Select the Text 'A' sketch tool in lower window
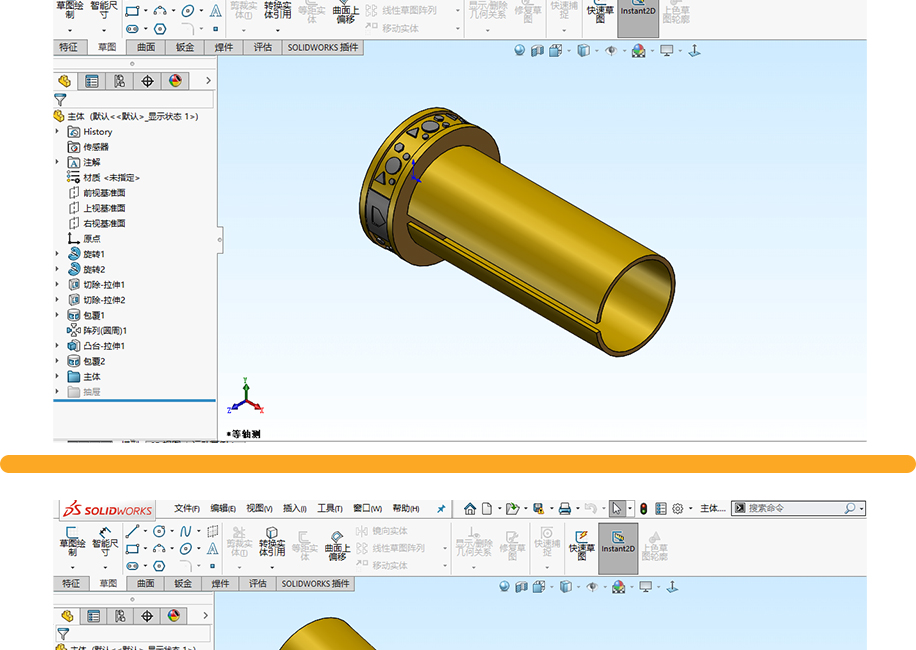 (x=212, y=548)
